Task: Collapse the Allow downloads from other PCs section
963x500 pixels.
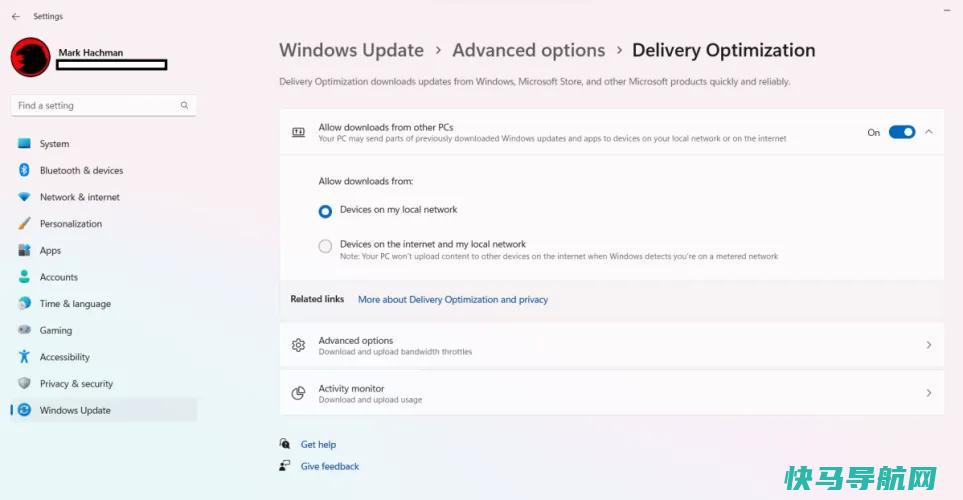Action: (929, 132)
